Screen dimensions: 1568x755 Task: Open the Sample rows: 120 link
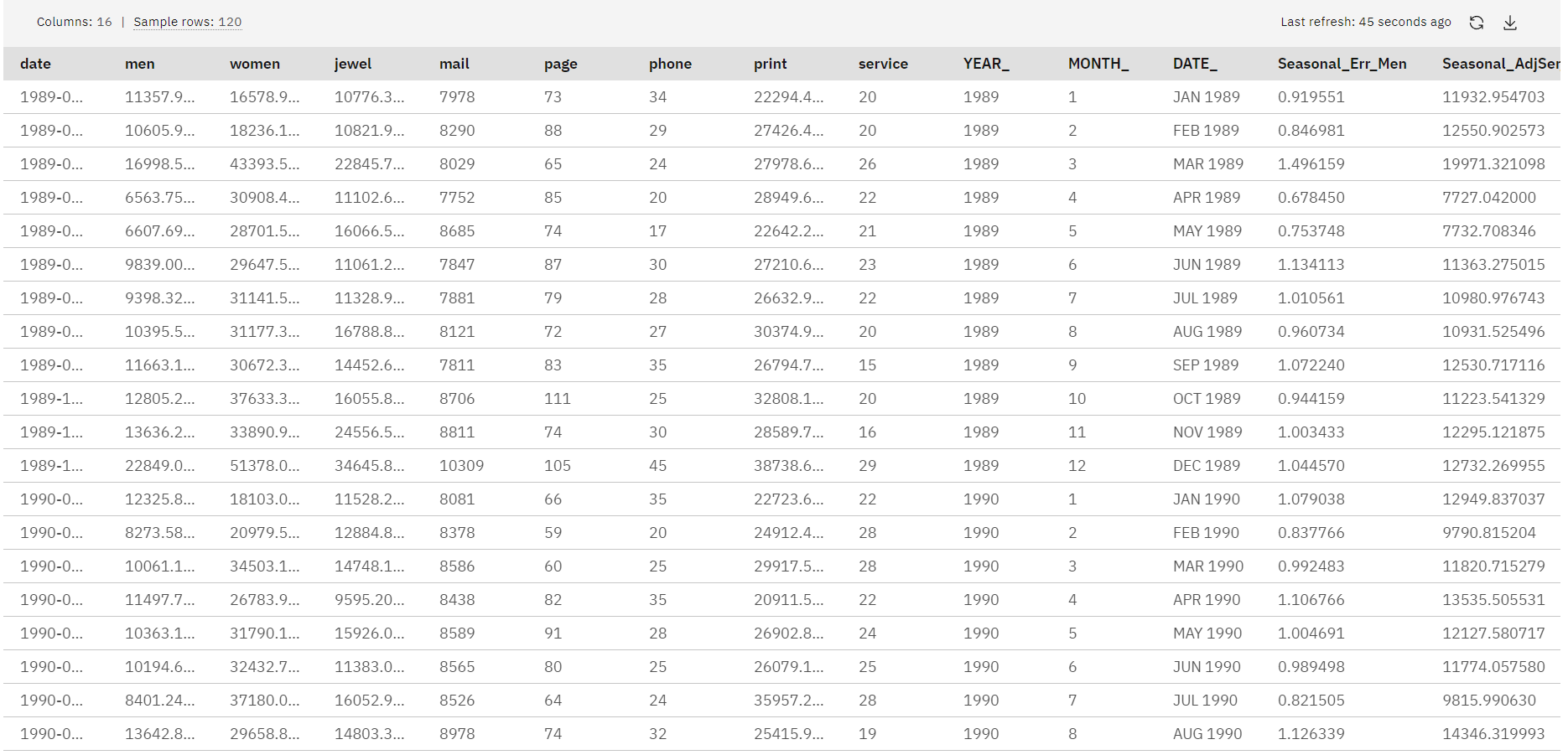click(x=188, y=22)
